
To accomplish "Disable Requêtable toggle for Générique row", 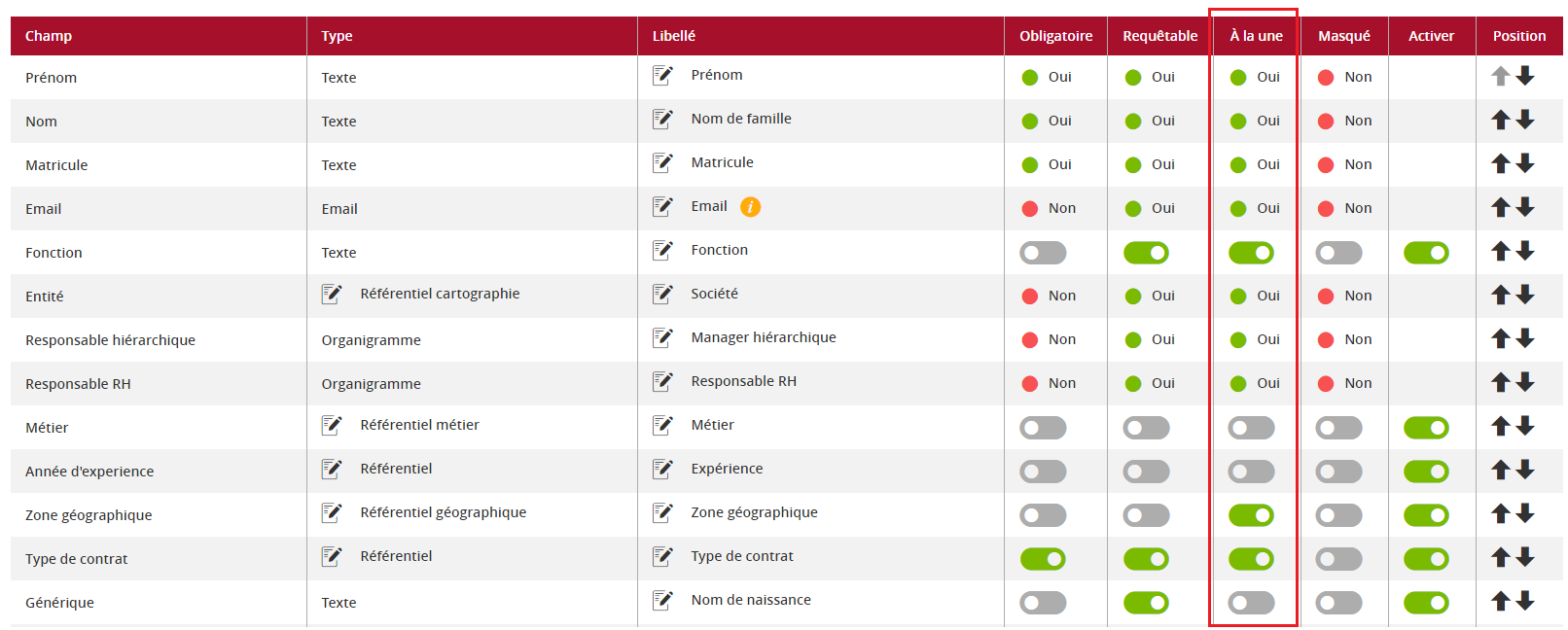I will click(1146, 603).
